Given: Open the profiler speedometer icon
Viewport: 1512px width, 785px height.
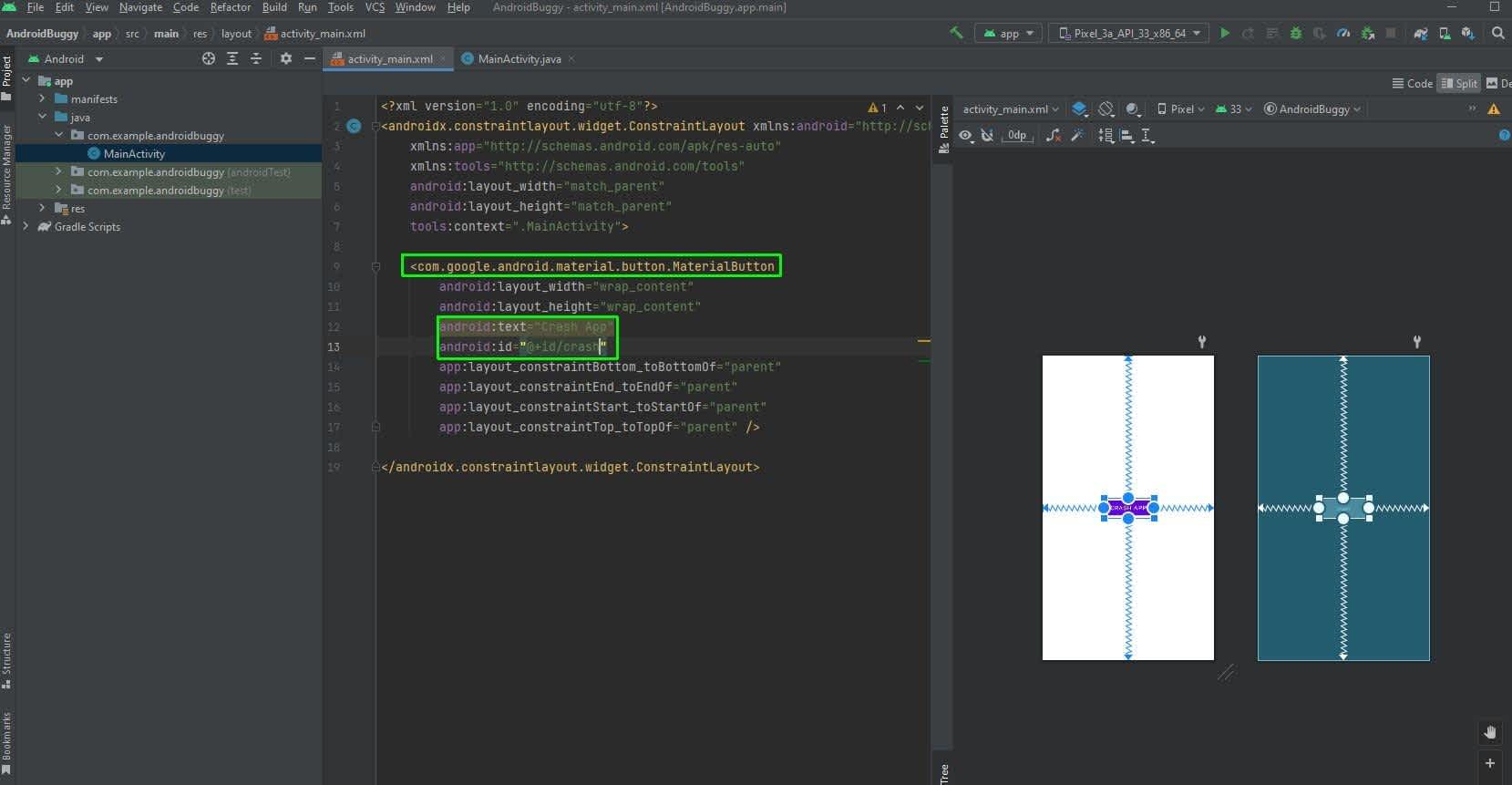Looking at the screenshot, I should 1342,33.
